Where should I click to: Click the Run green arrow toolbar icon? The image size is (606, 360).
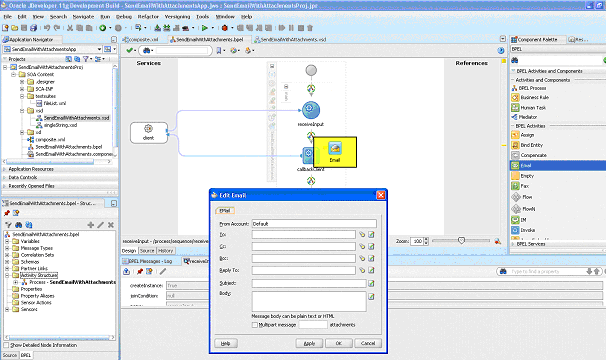tap(205, 28)
